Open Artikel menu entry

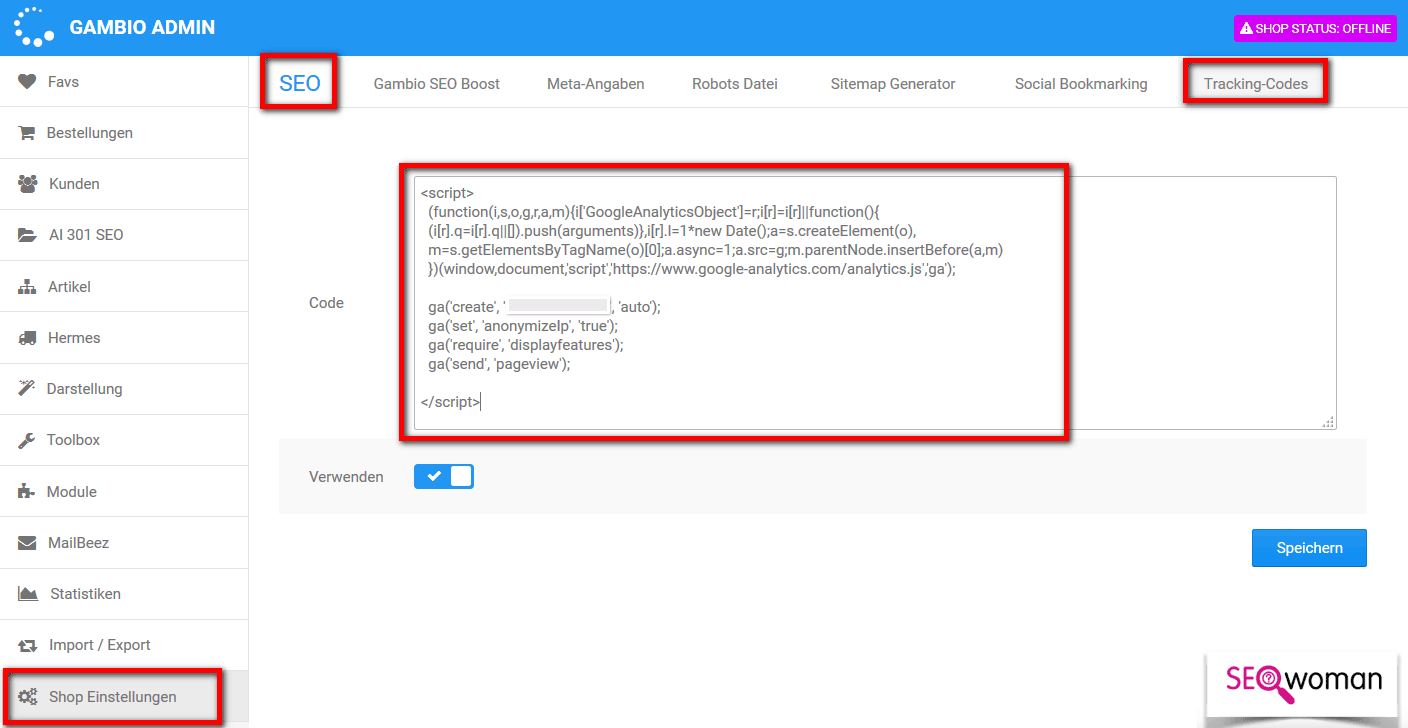point(124,287)
